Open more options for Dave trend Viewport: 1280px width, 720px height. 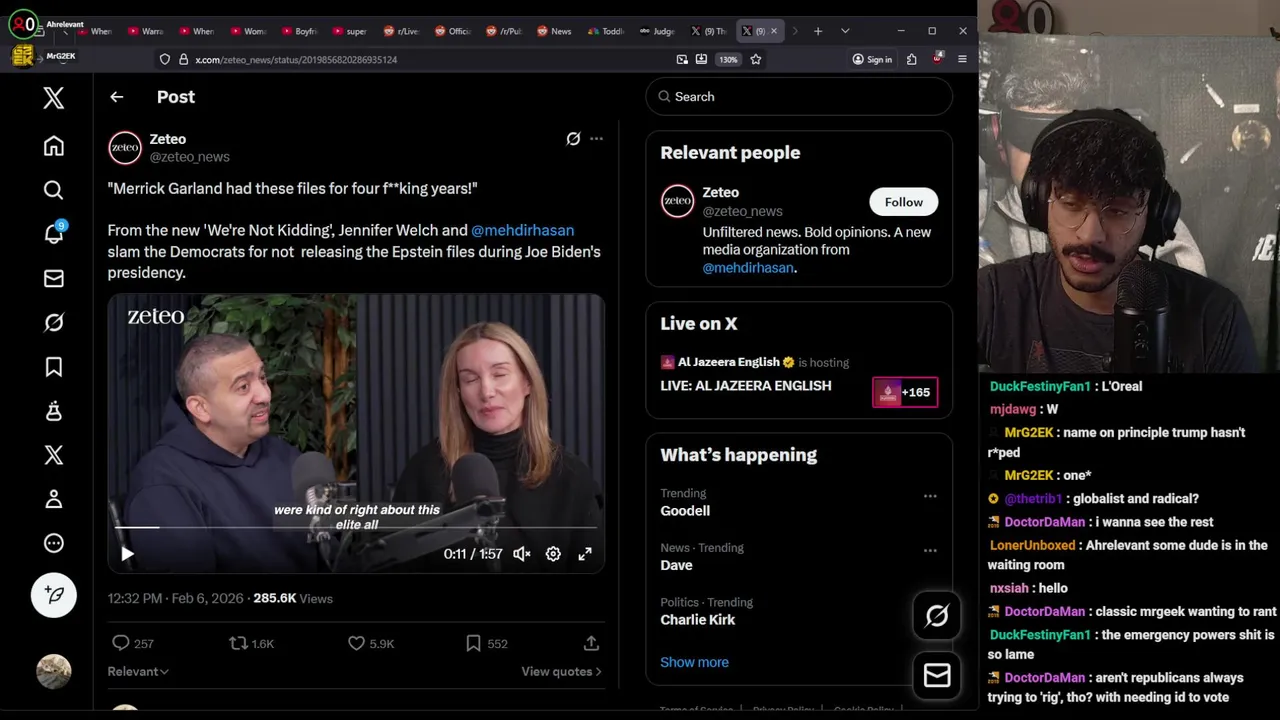(x=930, y=550)
